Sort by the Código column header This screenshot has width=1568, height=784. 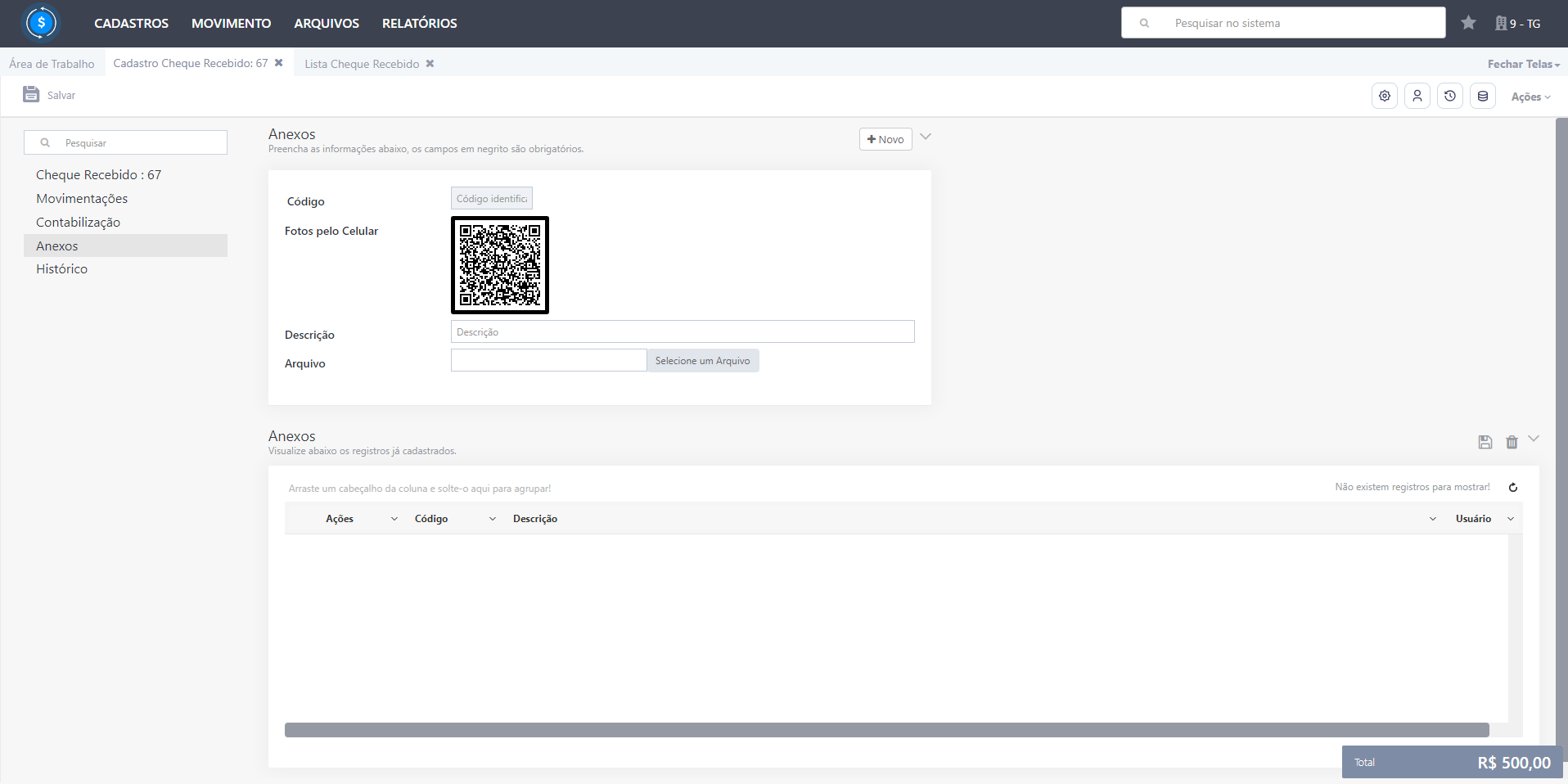tap(431, 519)
